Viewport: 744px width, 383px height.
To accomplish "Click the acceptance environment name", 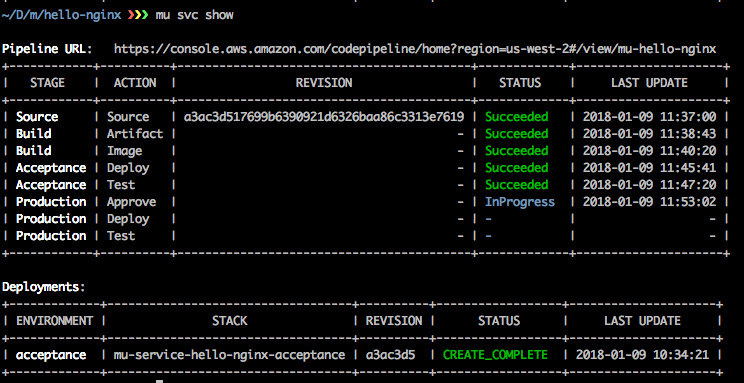I will [x=51, y=355].
